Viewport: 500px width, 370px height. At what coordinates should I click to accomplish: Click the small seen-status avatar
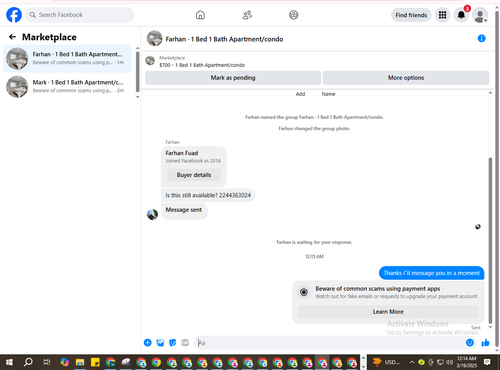[x=478, y=227]
